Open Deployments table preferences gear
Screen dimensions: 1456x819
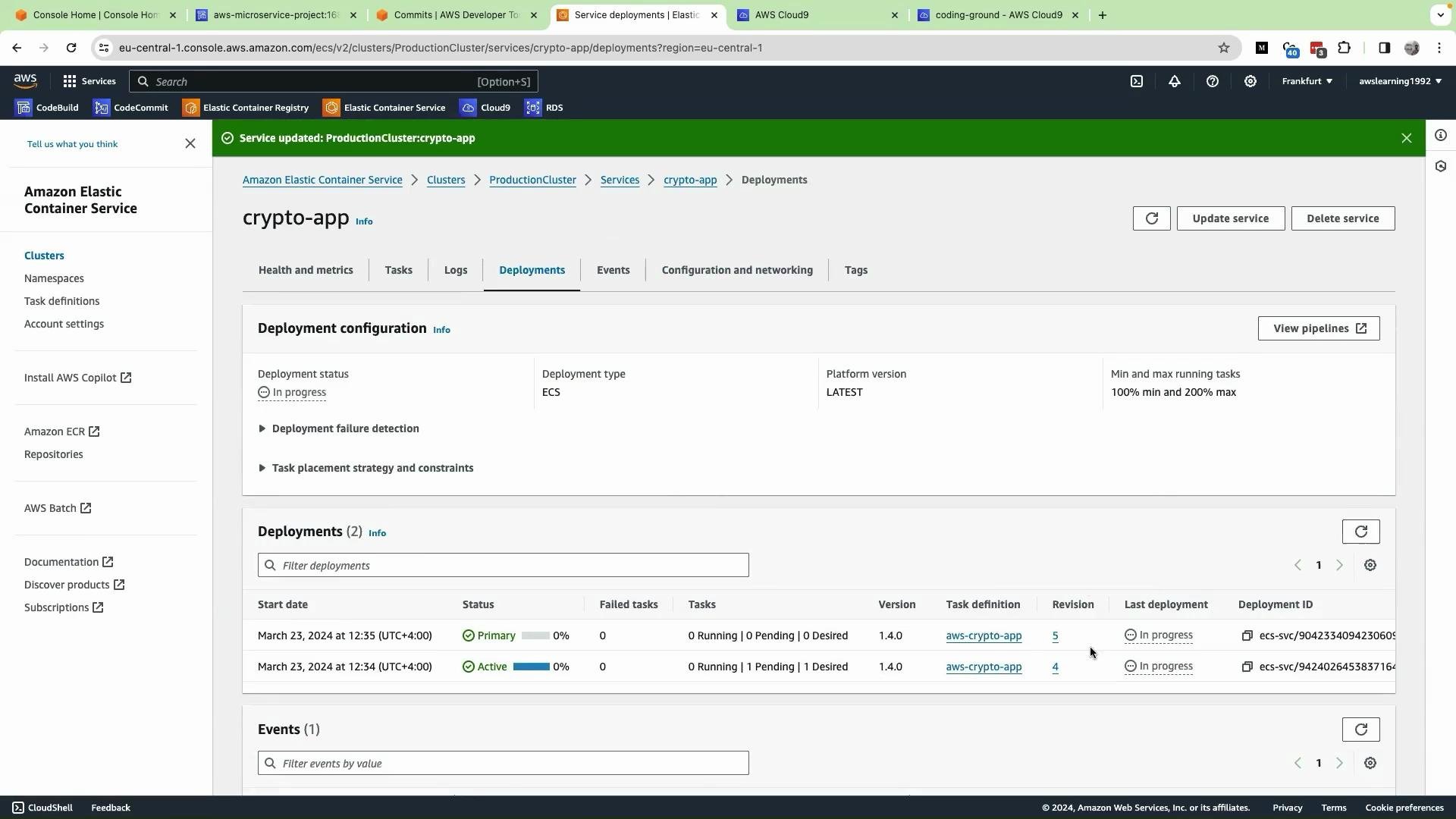click(x=1370, y=565)
